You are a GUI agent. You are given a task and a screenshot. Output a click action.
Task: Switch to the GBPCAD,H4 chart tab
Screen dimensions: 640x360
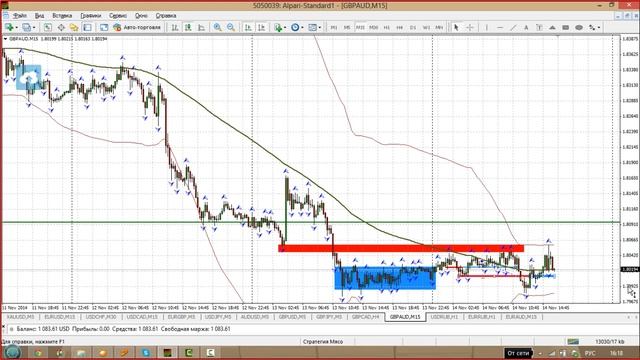pyautogui.click(x=365, y=317)
